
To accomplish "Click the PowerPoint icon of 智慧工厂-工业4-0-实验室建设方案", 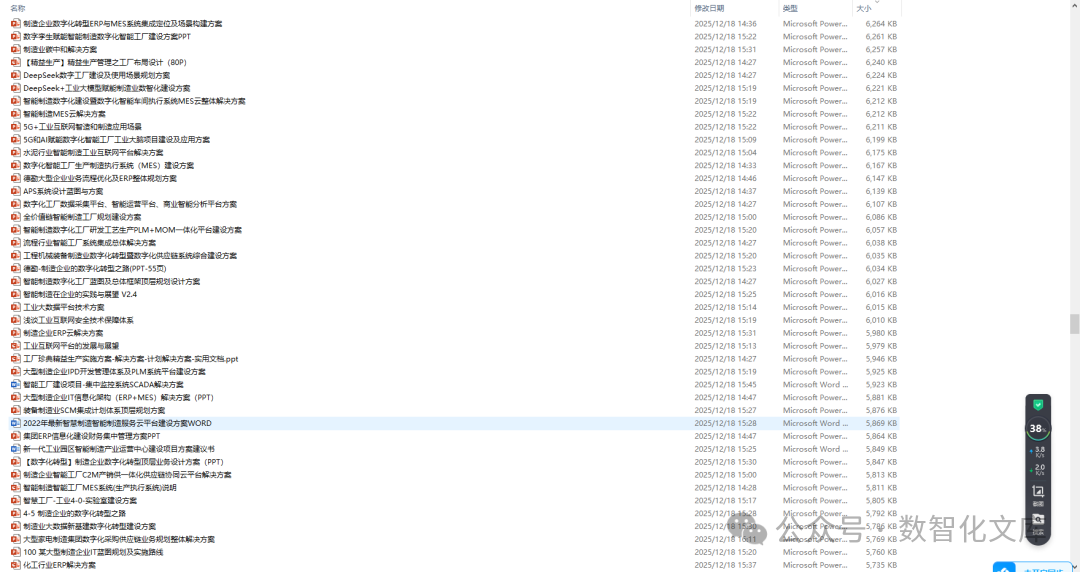I will pyautogui.click(x=16, y=500).
